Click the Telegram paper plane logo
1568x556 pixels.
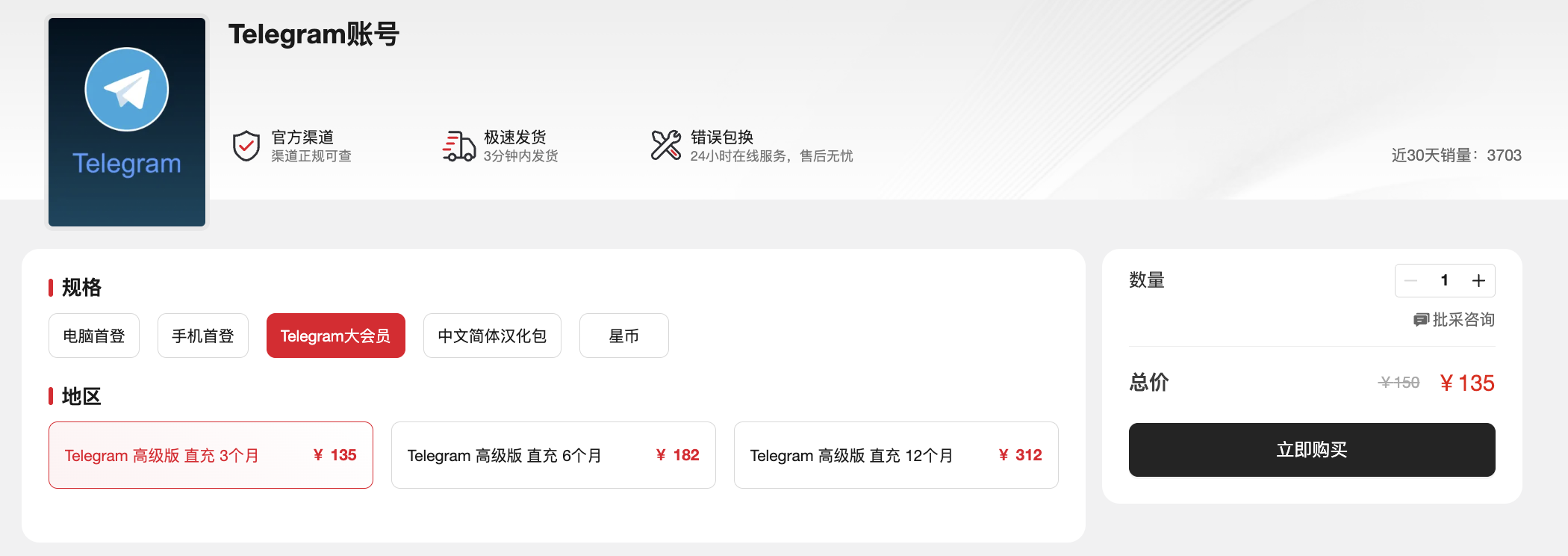tap(127, 90)
